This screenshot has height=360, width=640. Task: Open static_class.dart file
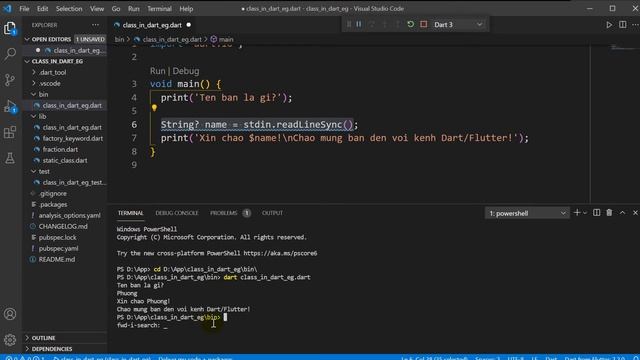65,160
